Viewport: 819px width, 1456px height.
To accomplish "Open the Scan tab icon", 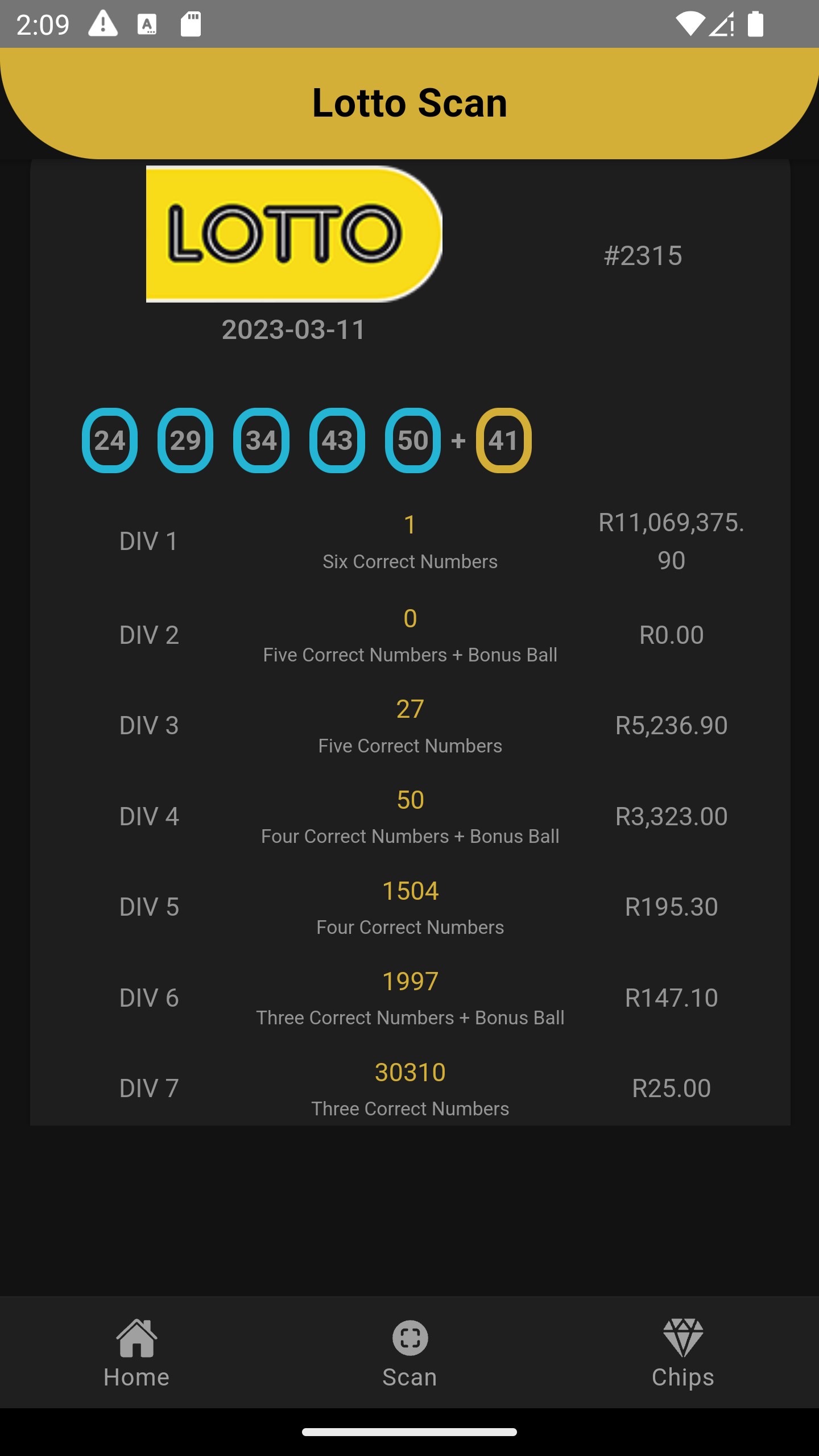I will coord(409,1338).
